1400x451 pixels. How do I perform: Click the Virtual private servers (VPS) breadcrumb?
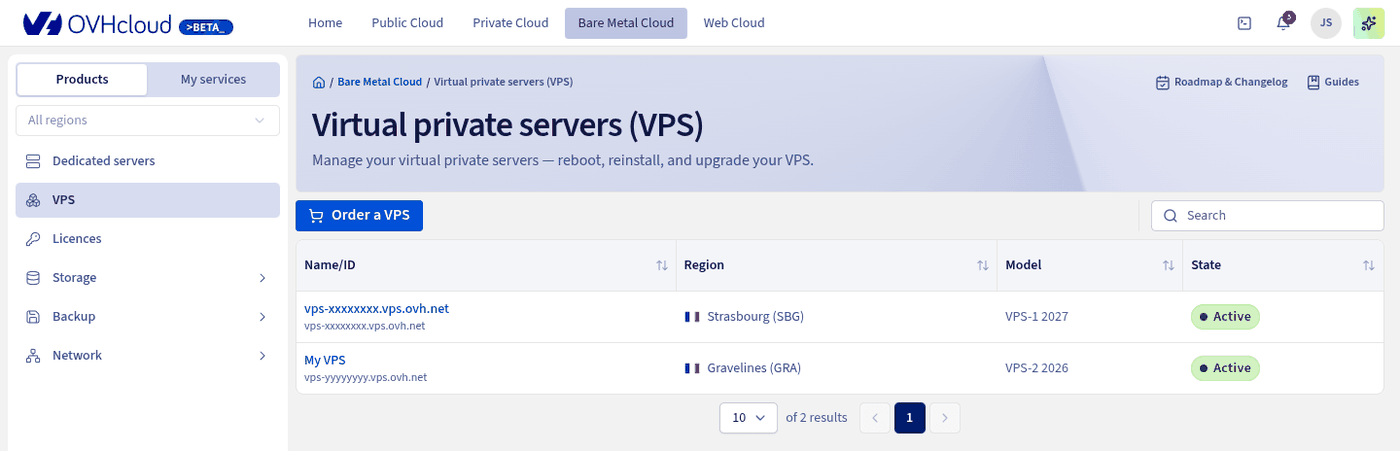point(503,82)
